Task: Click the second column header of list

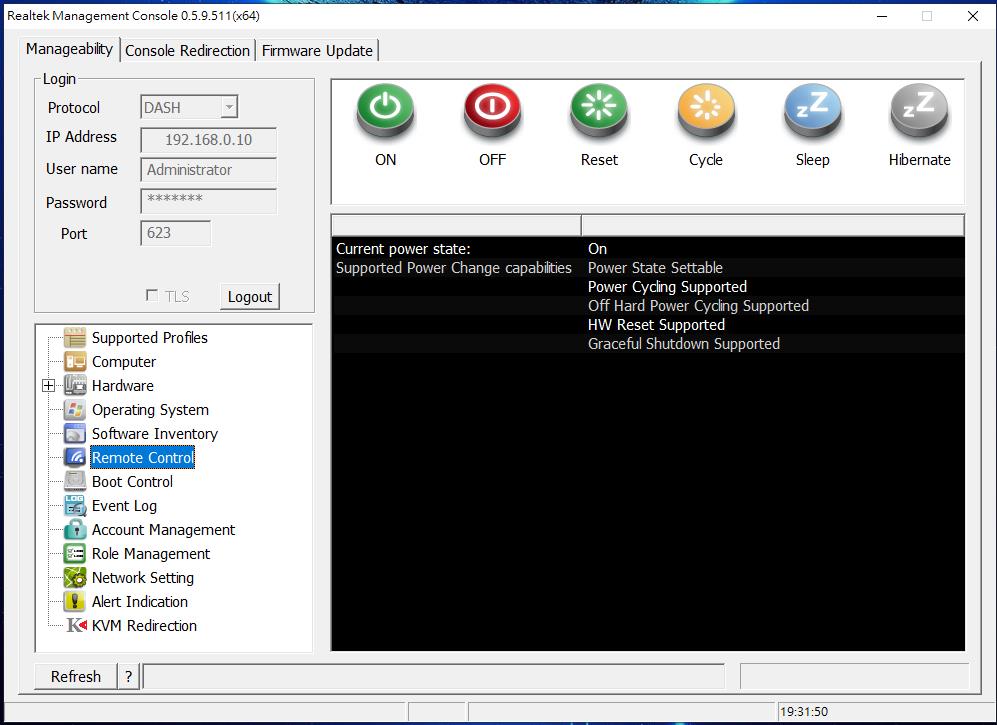Action: pyautogui.click(x=773, y=225)
